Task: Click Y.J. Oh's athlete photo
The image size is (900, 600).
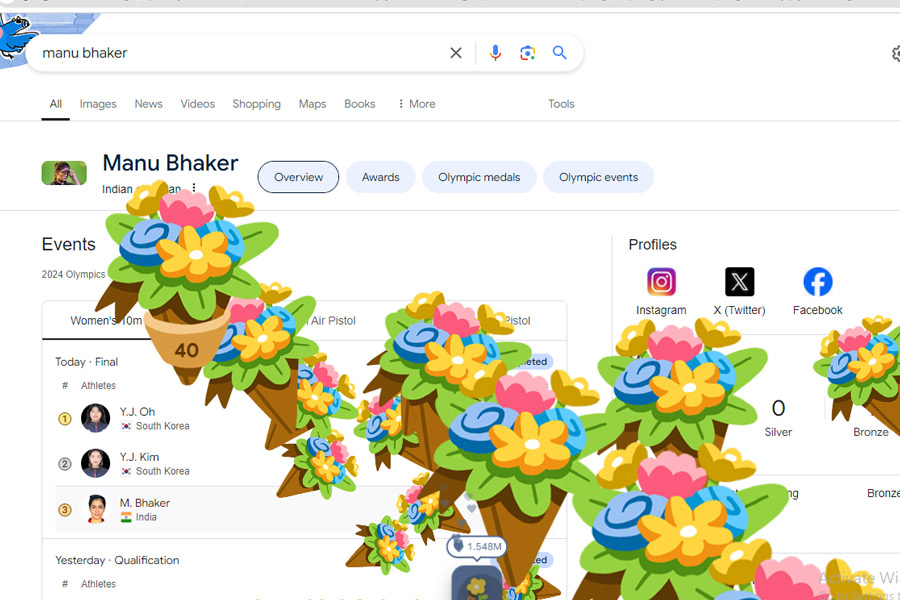Action: click(x=95, y=418)
